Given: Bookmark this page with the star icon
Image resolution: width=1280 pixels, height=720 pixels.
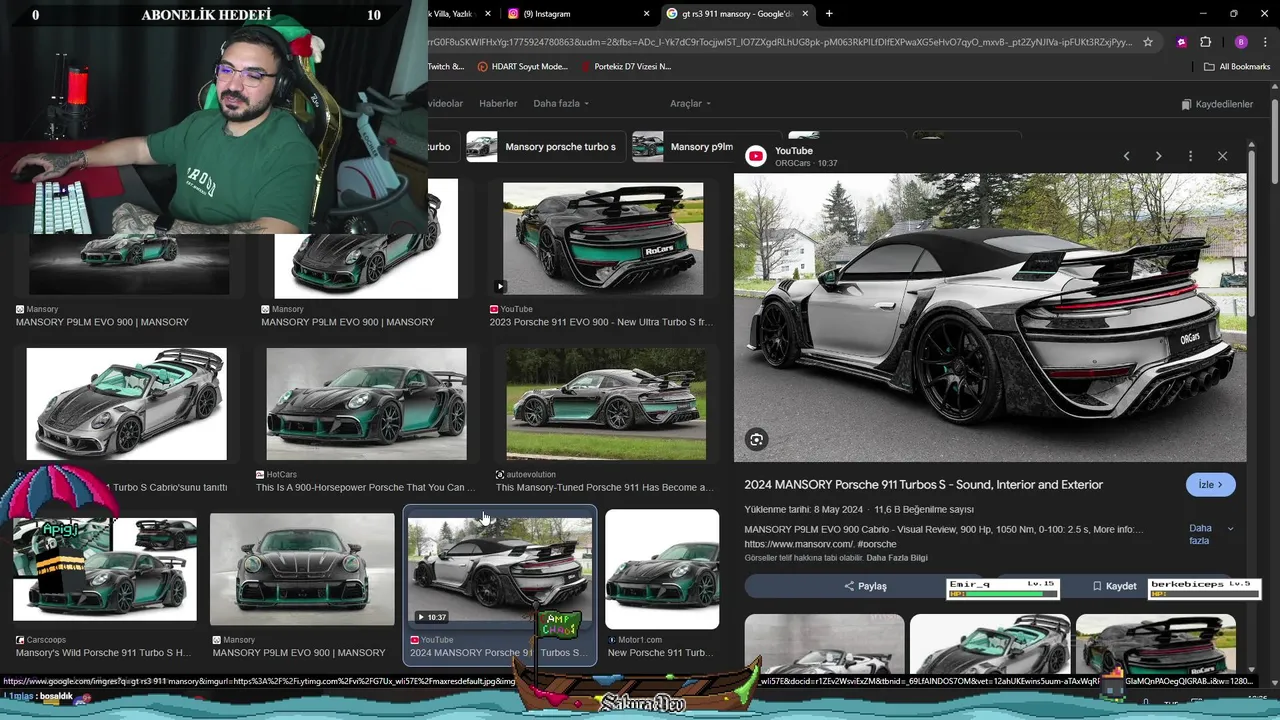Looking at the screenshot, I should click(1148, 42).
